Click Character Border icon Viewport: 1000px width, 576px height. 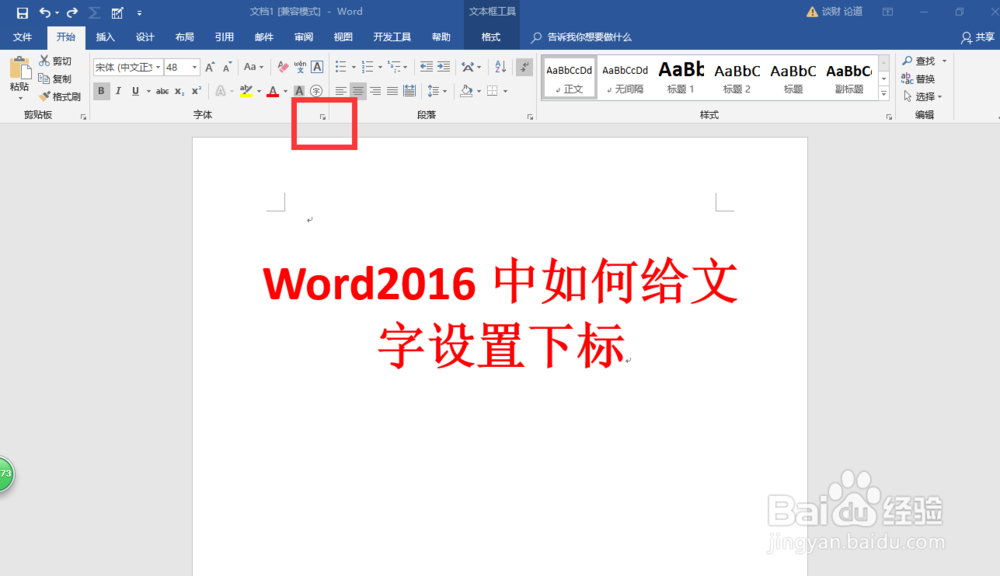pos(317,67)
